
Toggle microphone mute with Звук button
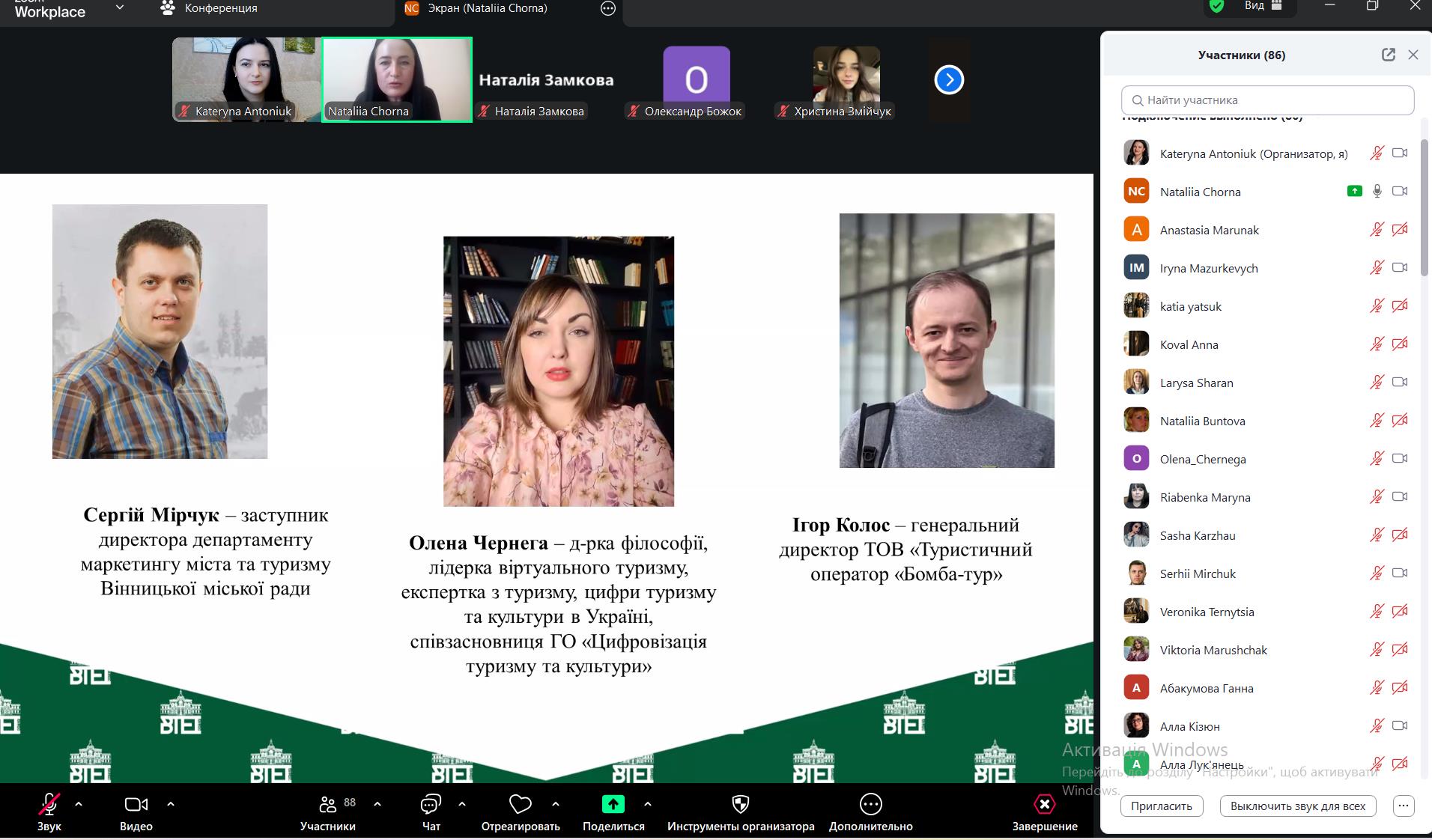tap(49, 805)
